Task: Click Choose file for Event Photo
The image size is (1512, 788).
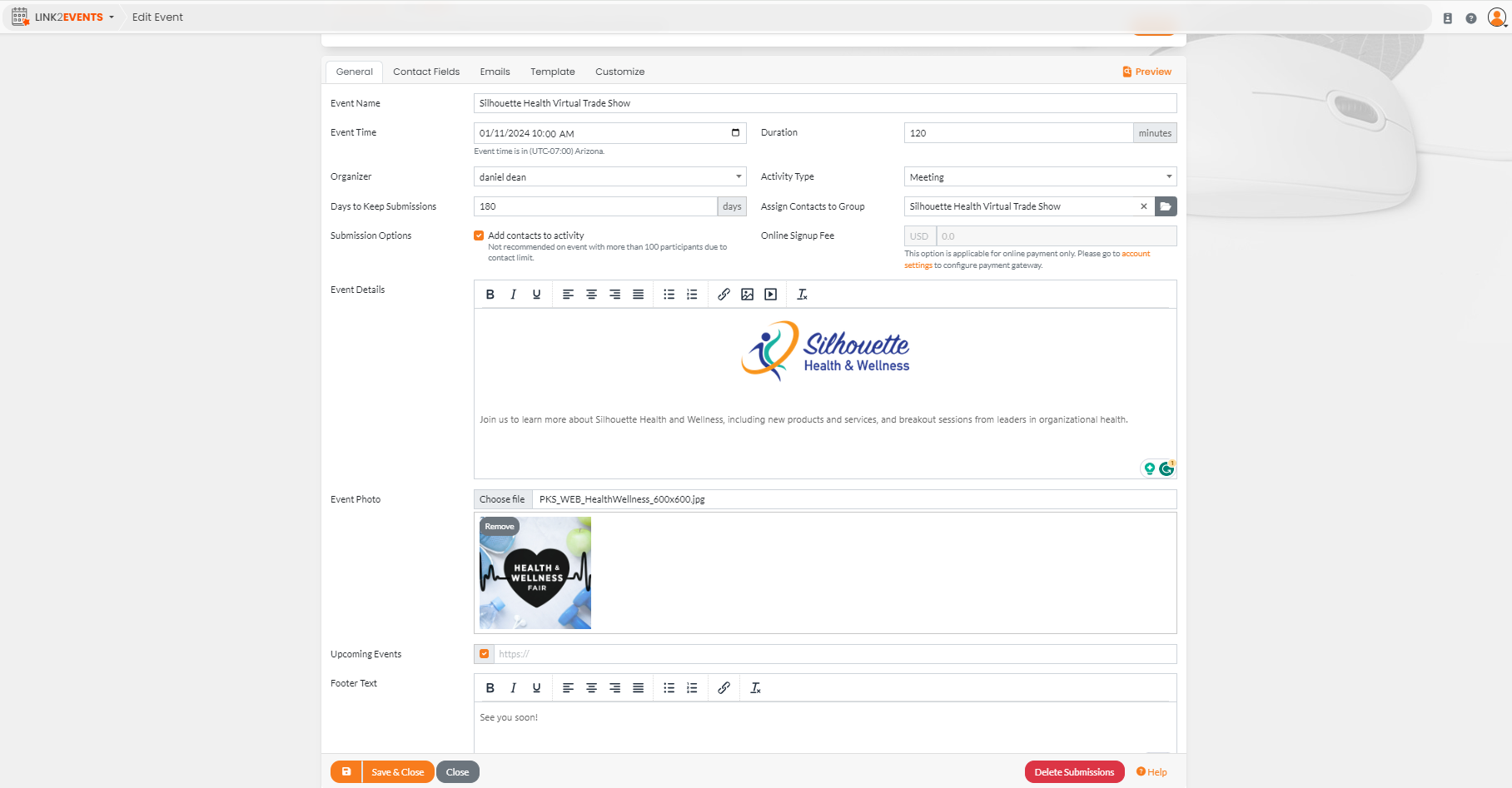Action: (502, 499)
